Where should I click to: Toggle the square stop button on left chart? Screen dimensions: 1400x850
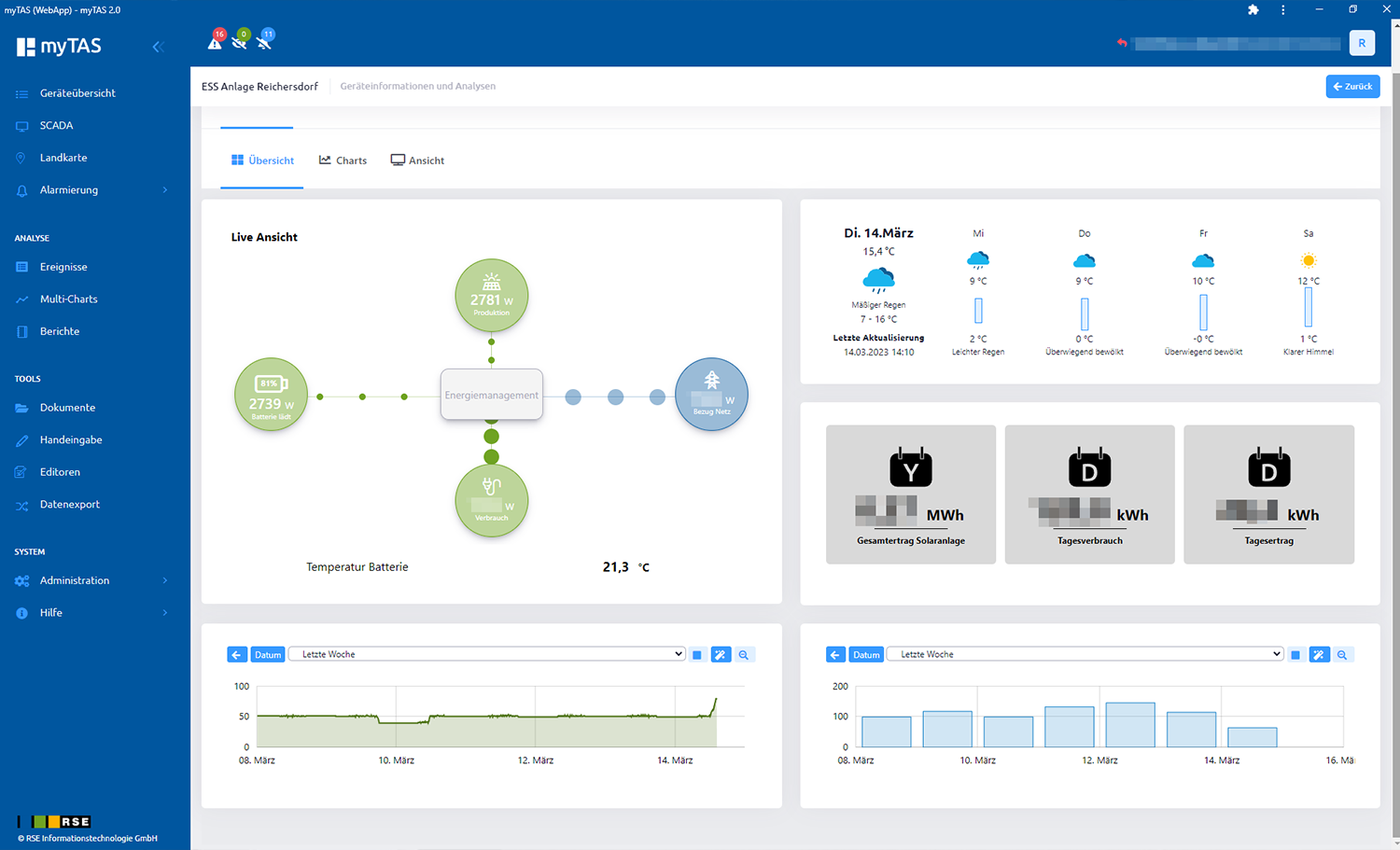click(x=697, y=655)
